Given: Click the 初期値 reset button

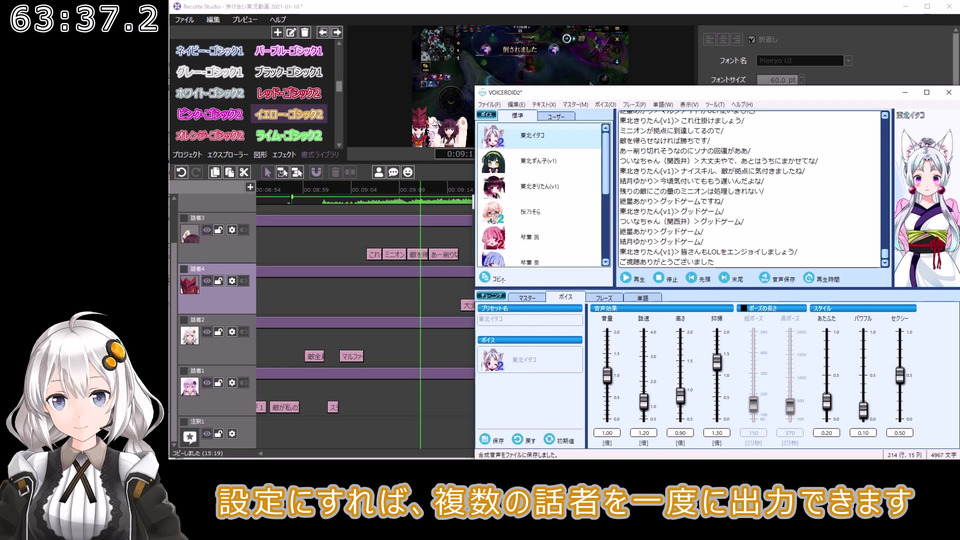Looking at the screenshot, I should (559, 440).
